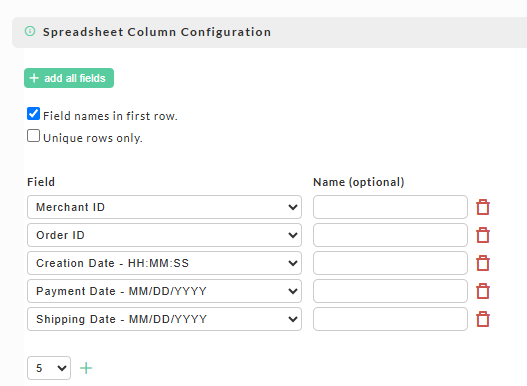Click the green plus icon to add rows
Screen dimensions: 527x386
[x=86, y=368]
